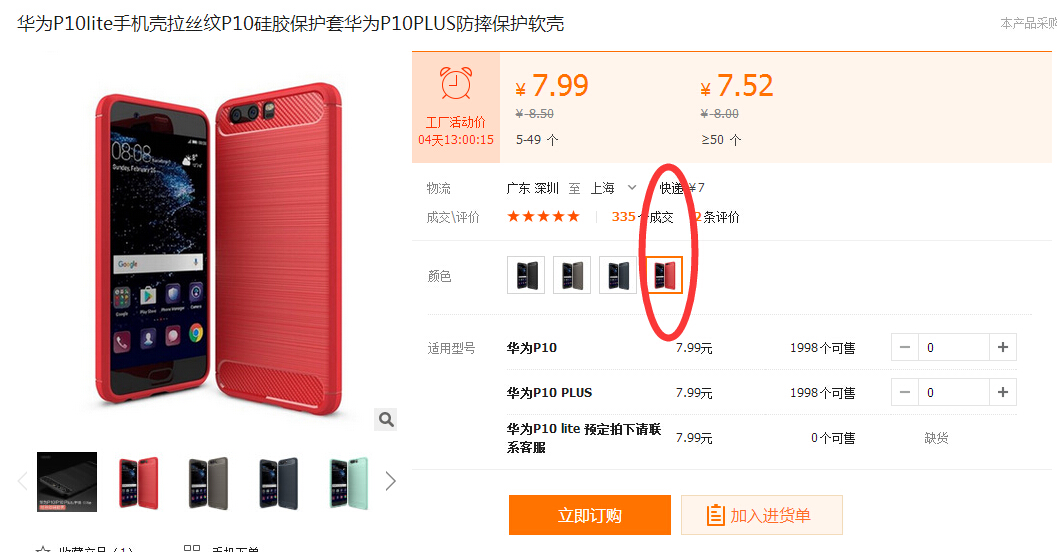The width and height of the screenshot is (1057, 552).
Task: Select the black carbon case first thumbnail
Action: pyautogui.click(x=67, y=482)
